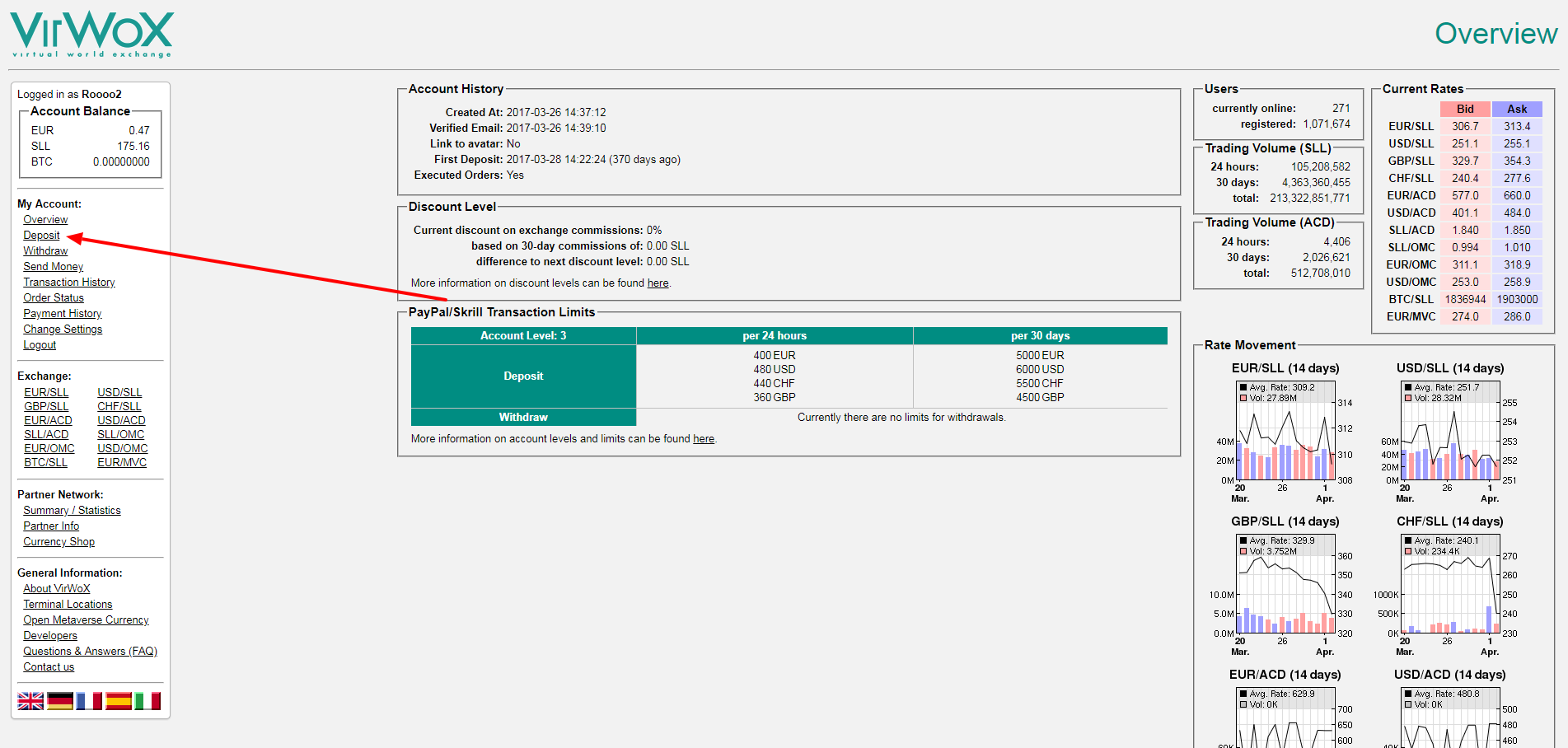Screen dimensions: 1568x748
Task: Open EUR/OMC exchange link
Action: [49, 449]
